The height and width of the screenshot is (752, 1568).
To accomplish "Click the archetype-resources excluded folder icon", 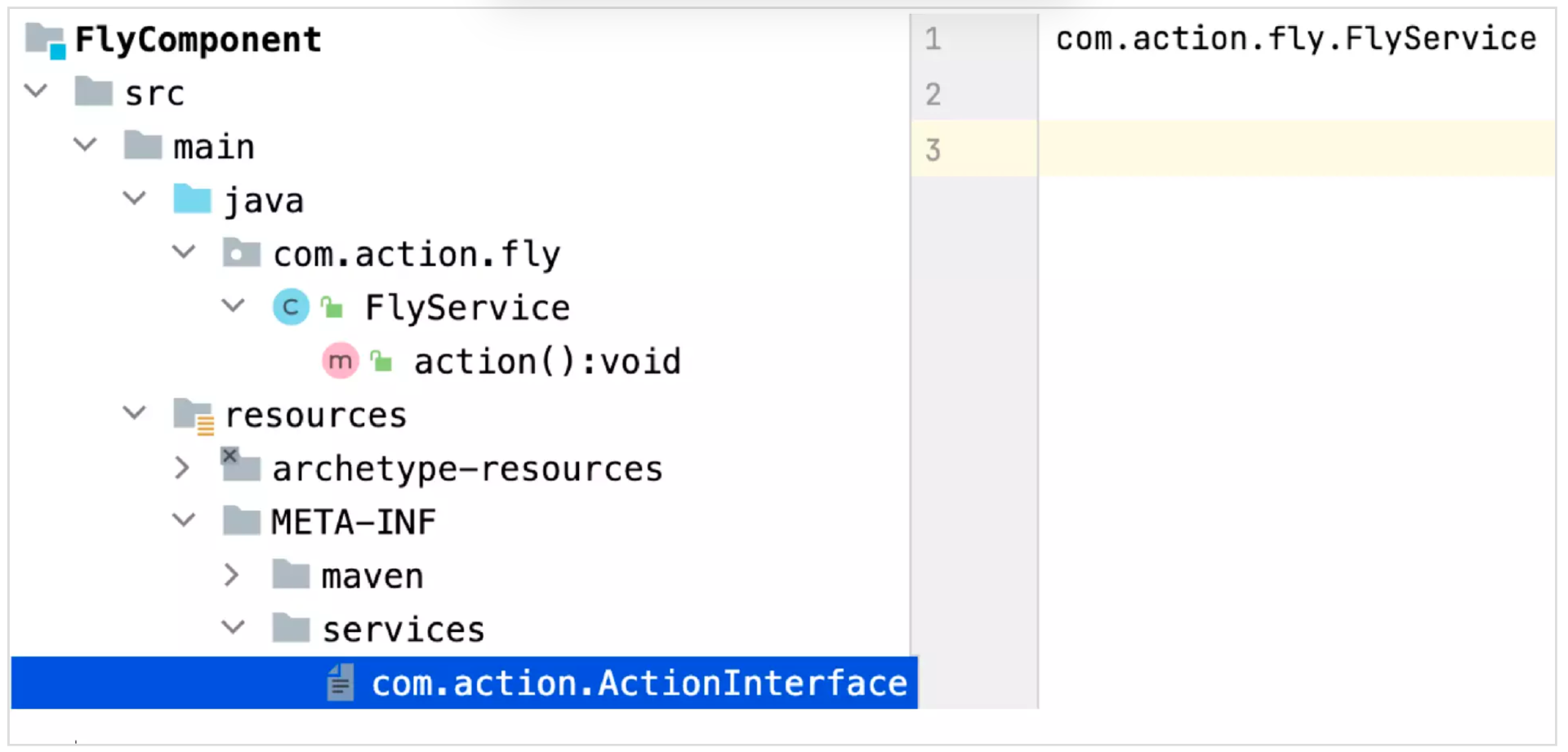I will click(241, 467).
